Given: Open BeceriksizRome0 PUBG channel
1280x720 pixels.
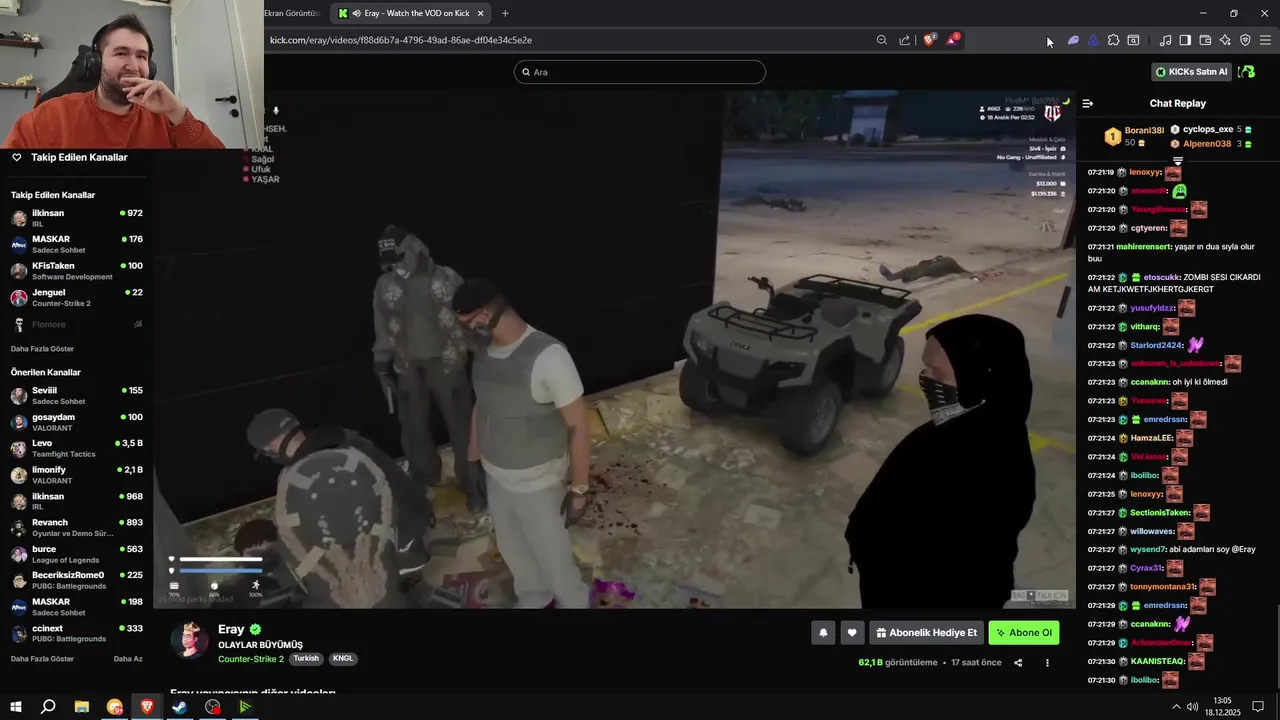Looking at the screenshot, I should tap(77, 580).
